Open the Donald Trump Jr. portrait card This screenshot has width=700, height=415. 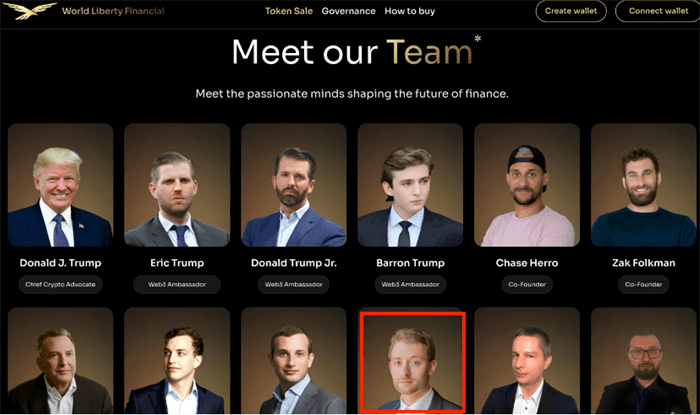(x=293, y=185)
